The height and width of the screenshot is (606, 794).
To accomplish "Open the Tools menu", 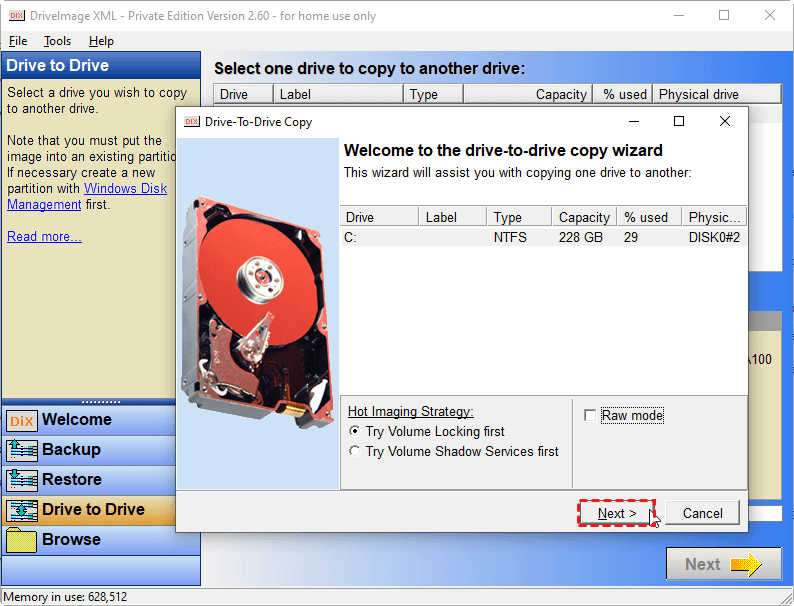I will pos(57,41).
